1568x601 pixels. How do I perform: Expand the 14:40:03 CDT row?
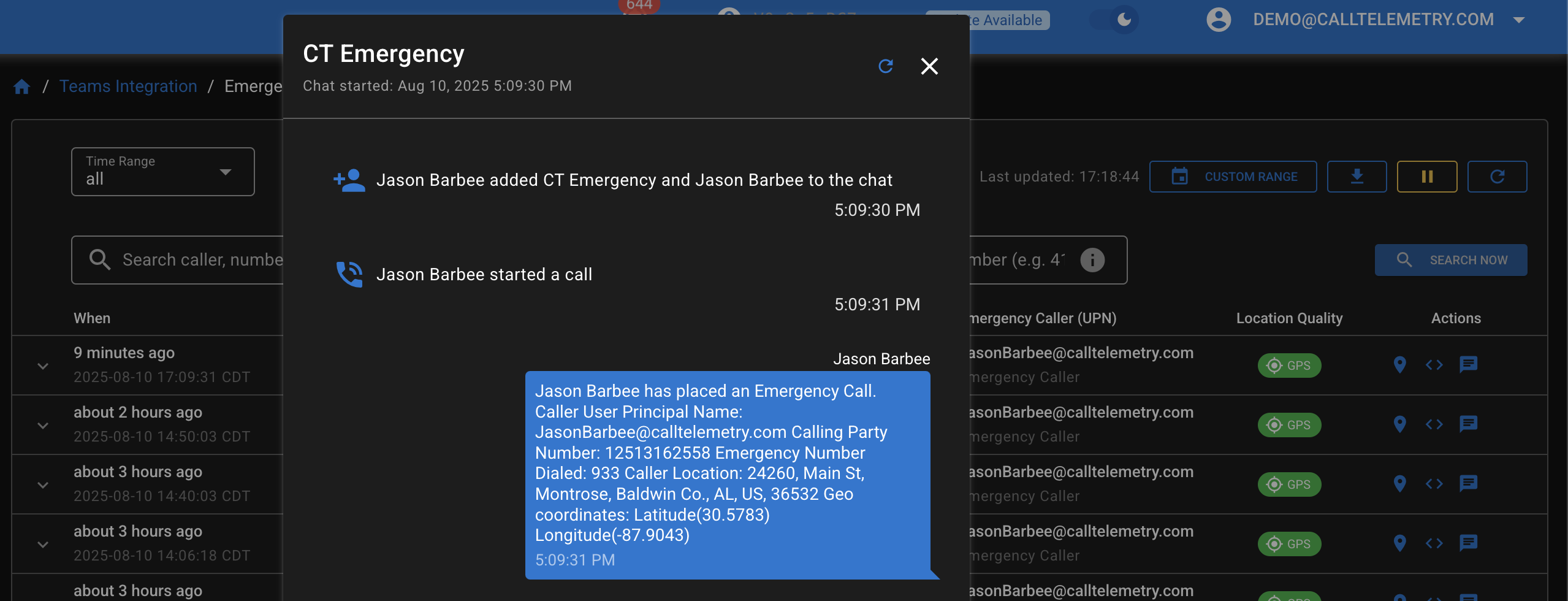43,485
